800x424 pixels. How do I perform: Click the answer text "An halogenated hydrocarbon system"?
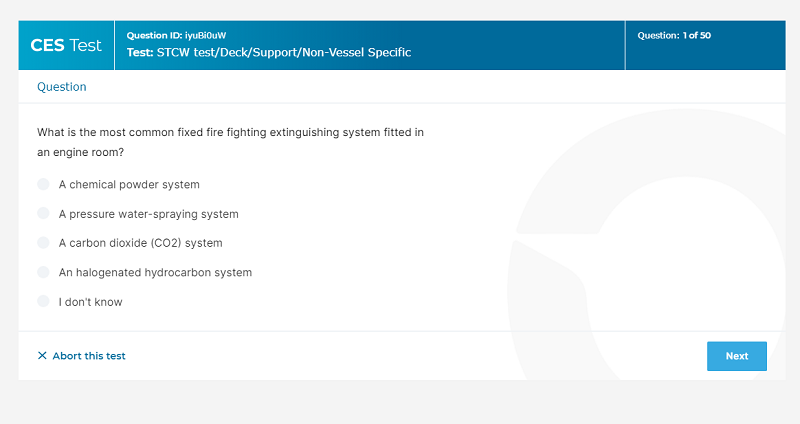pos(155,272)
